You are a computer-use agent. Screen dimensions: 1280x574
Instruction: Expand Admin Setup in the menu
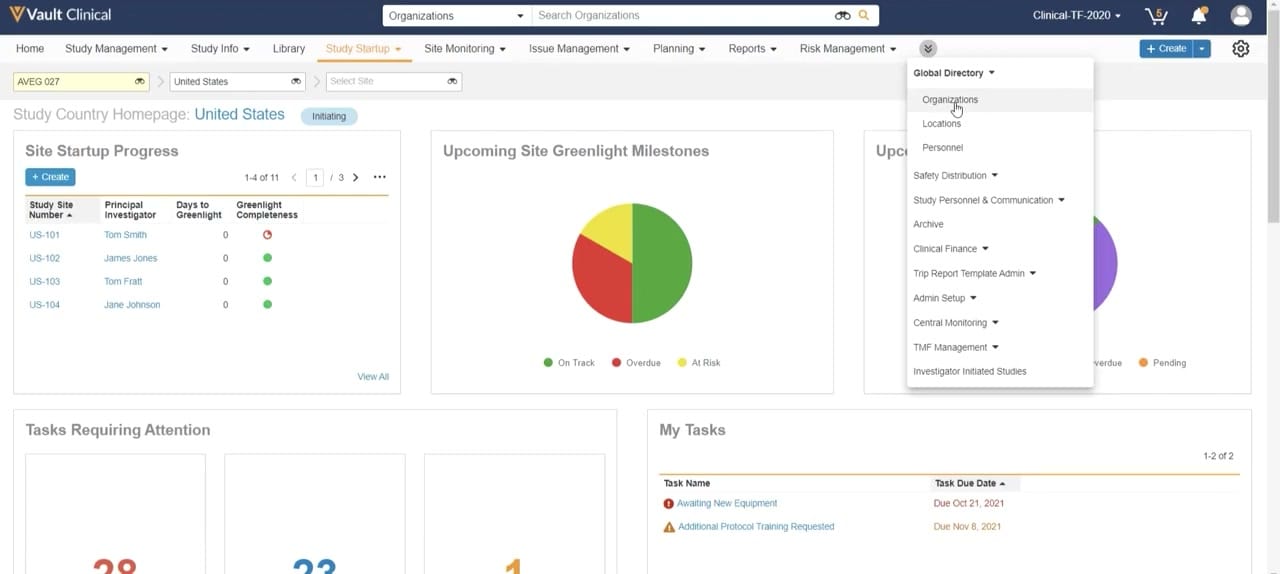[944, 298]
